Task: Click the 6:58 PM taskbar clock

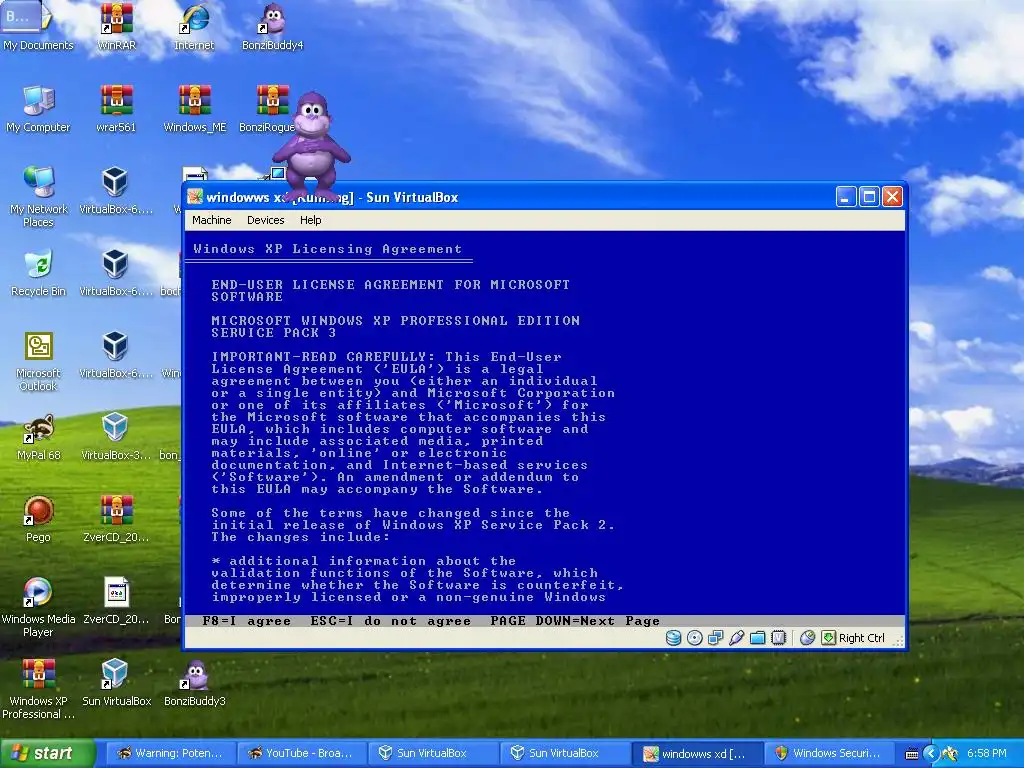Action: [987, 754]
